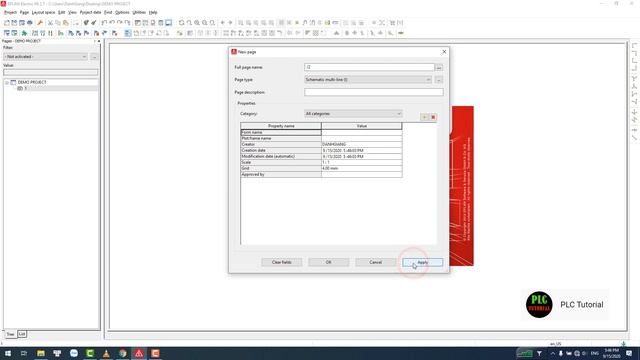Viewport: 640px width, 360px height.
Task: Click the browse button beside Page type
Action: pos(439,80)
